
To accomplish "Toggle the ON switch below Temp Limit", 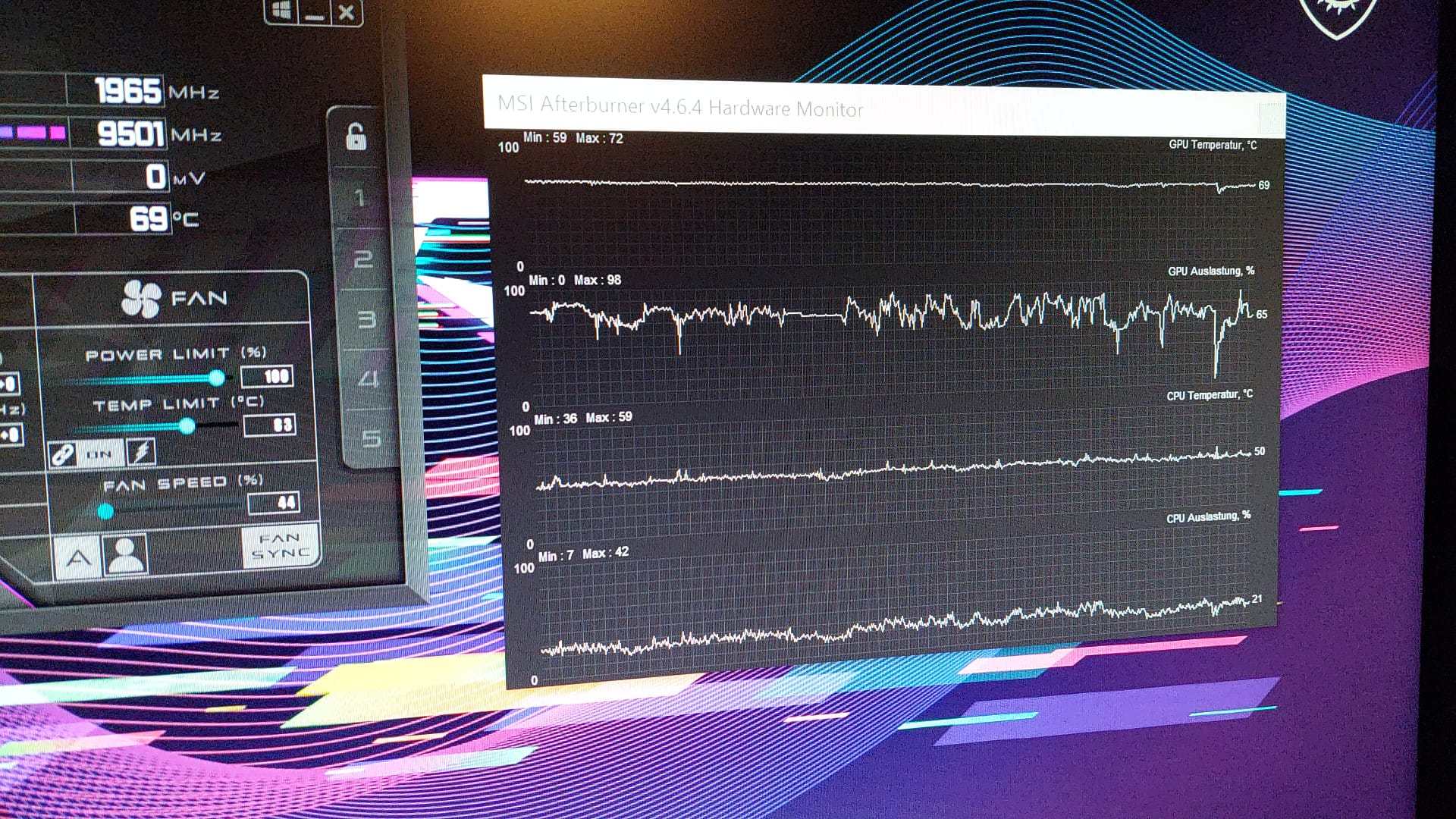I will click(99, 454).
